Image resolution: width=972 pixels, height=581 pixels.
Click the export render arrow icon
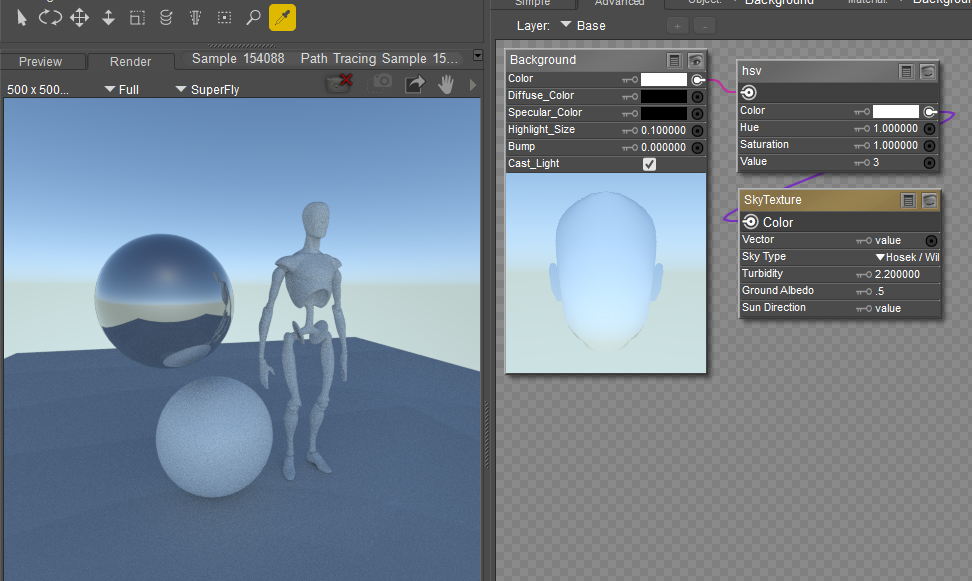click(x=414, y=85)
